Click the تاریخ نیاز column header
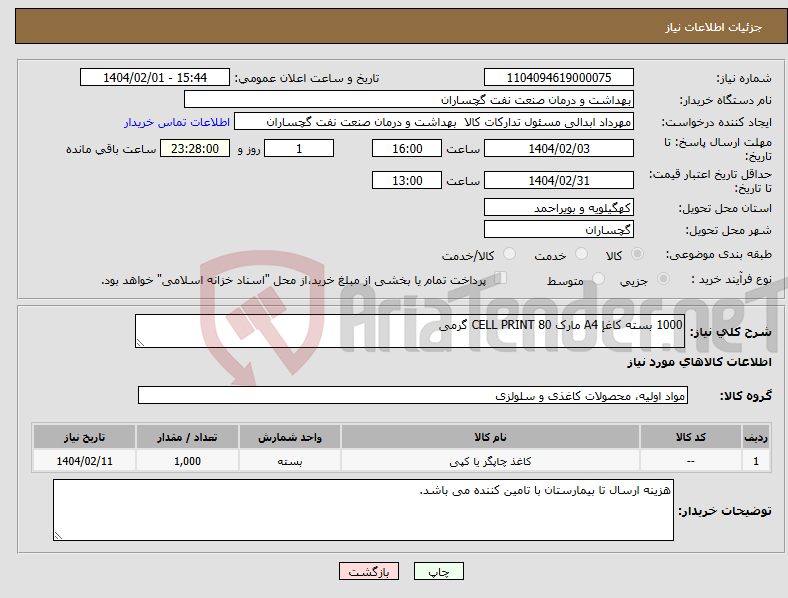This screenshot has width=788, height=598. click(x=84, y=437)
